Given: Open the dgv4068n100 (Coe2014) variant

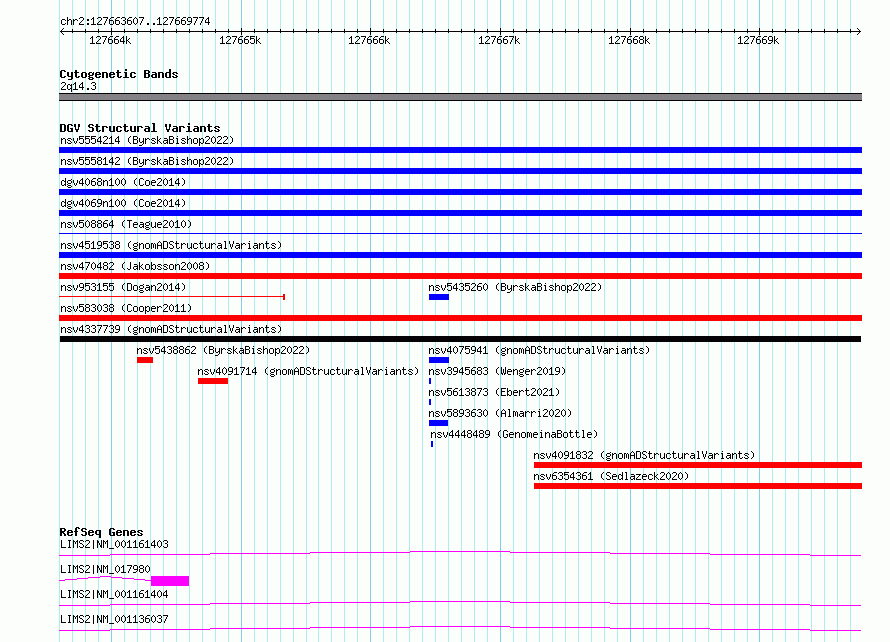Looking at the screenshot, I should 123,182.
